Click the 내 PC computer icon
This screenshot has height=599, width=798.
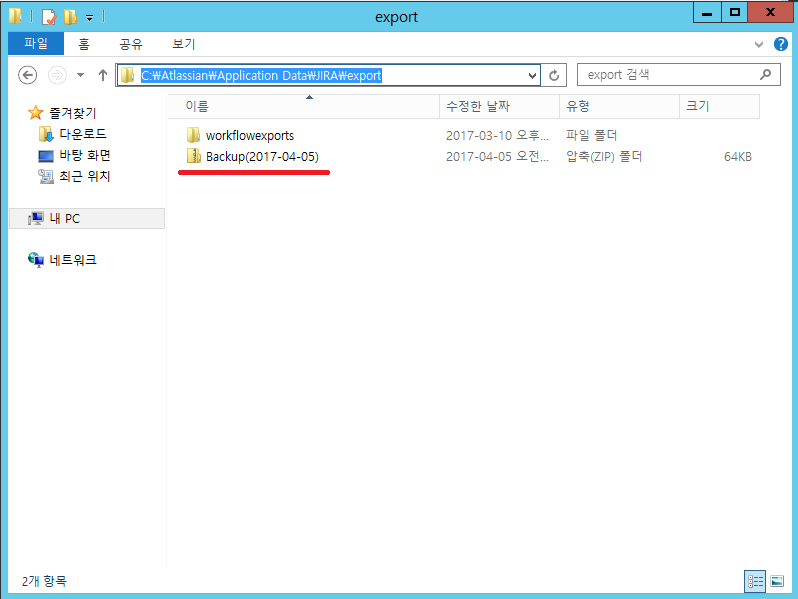[36, 219]
